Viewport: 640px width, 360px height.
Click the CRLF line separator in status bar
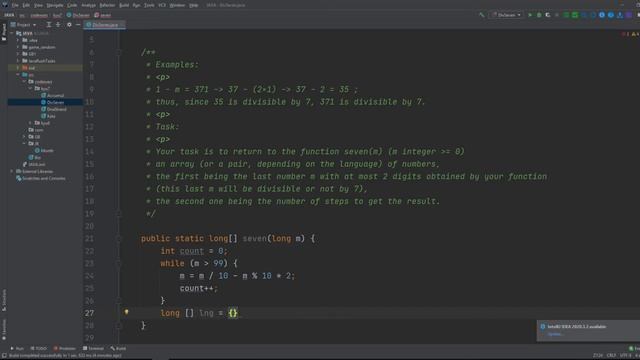pos(611,356)
